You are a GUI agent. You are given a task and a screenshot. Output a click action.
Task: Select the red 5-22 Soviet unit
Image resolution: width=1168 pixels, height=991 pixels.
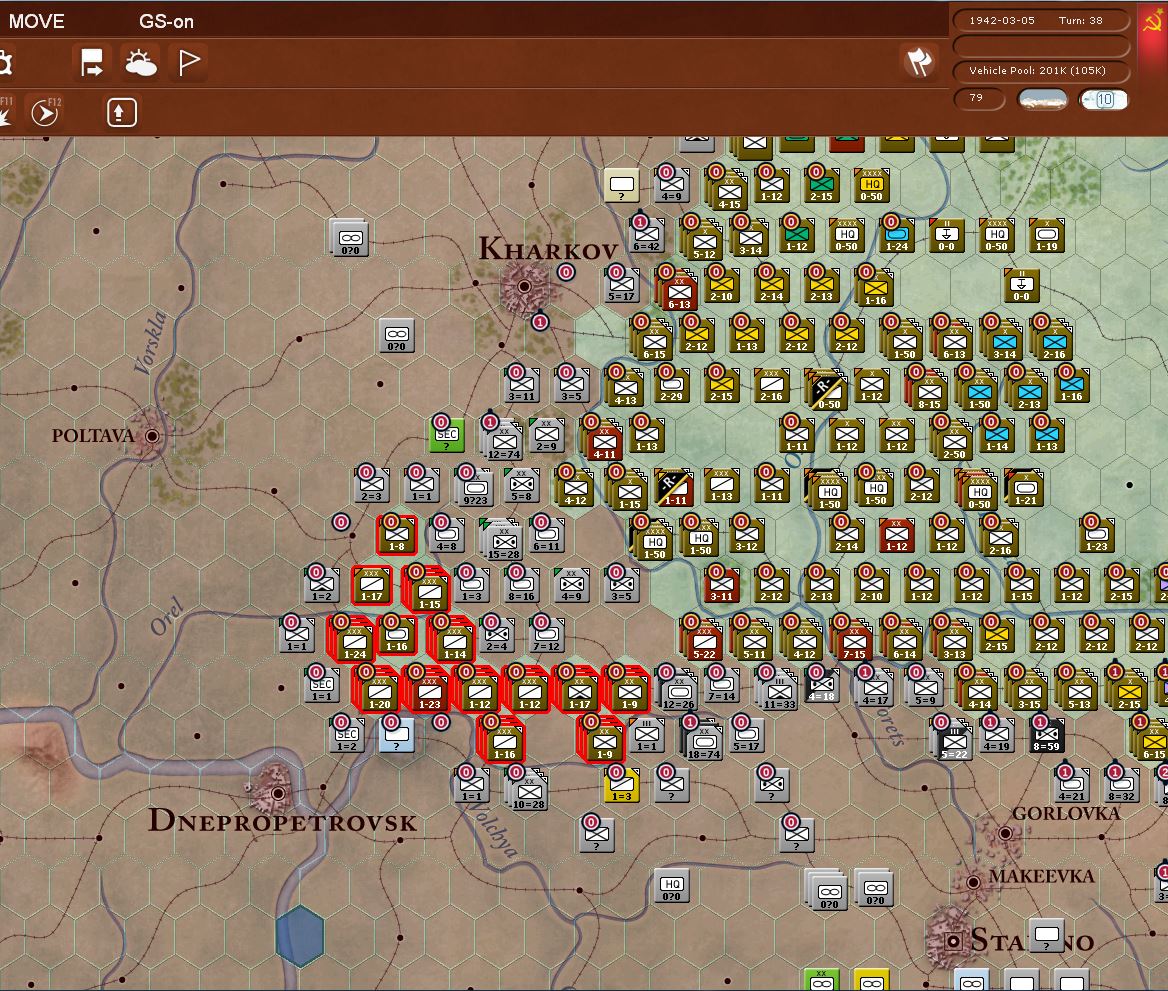pos(704,640)
